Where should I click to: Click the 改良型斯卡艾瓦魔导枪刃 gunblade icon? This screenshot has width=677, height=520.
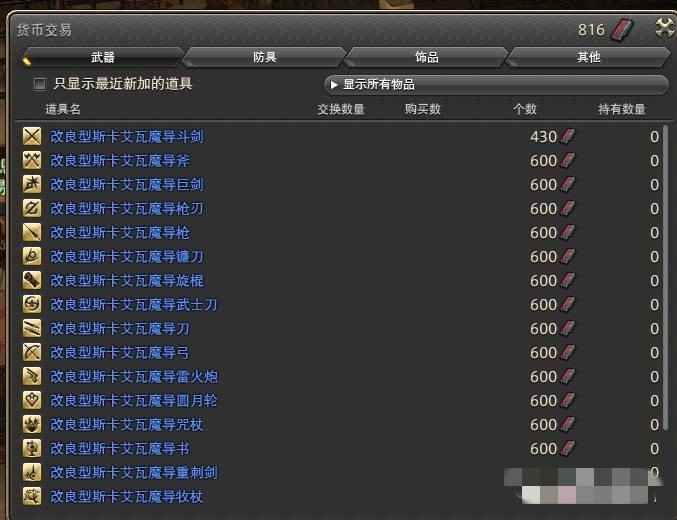(x=32, y=209)
